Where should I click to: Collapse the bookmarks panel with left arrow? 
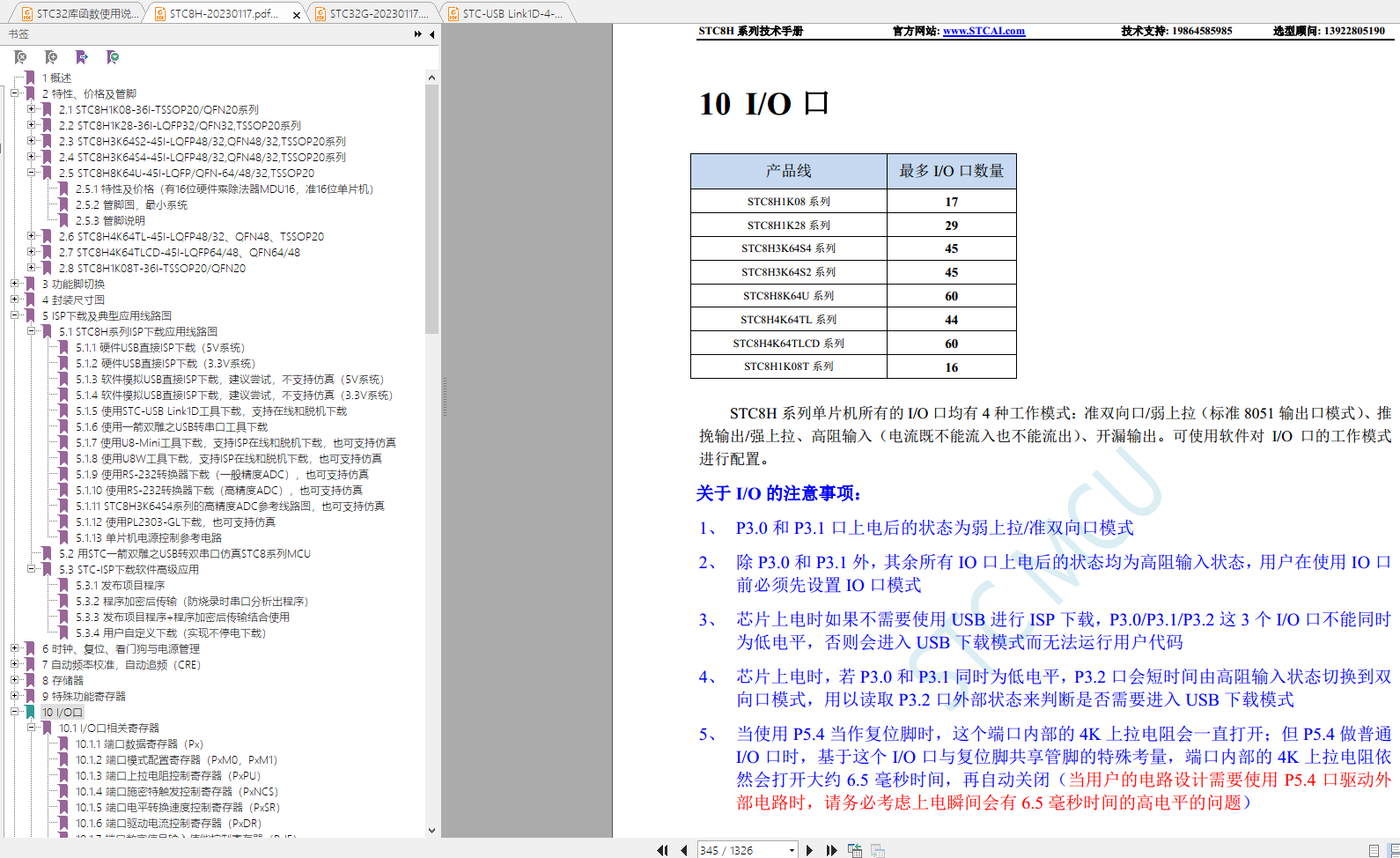coord(432,34)
